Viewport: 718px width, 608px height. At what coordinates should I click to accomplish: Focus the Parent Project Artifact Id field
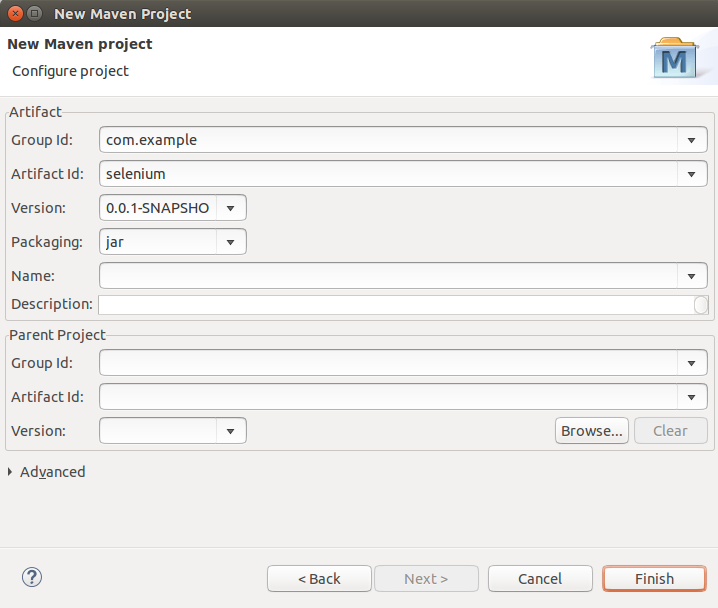pos(388,397)
